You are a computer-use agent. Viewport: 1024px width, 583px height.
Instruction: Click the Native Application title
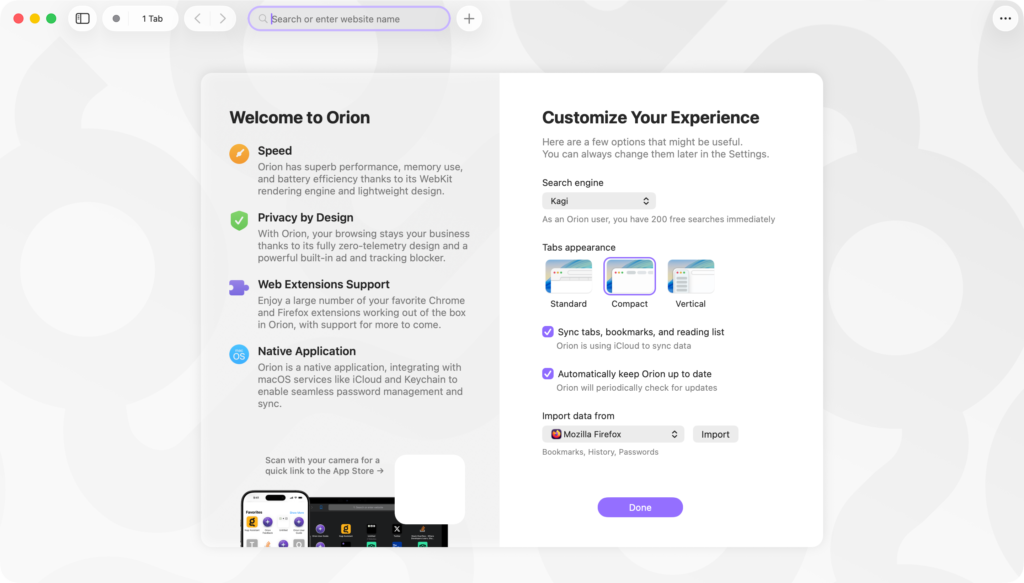[x=306, y=351]
